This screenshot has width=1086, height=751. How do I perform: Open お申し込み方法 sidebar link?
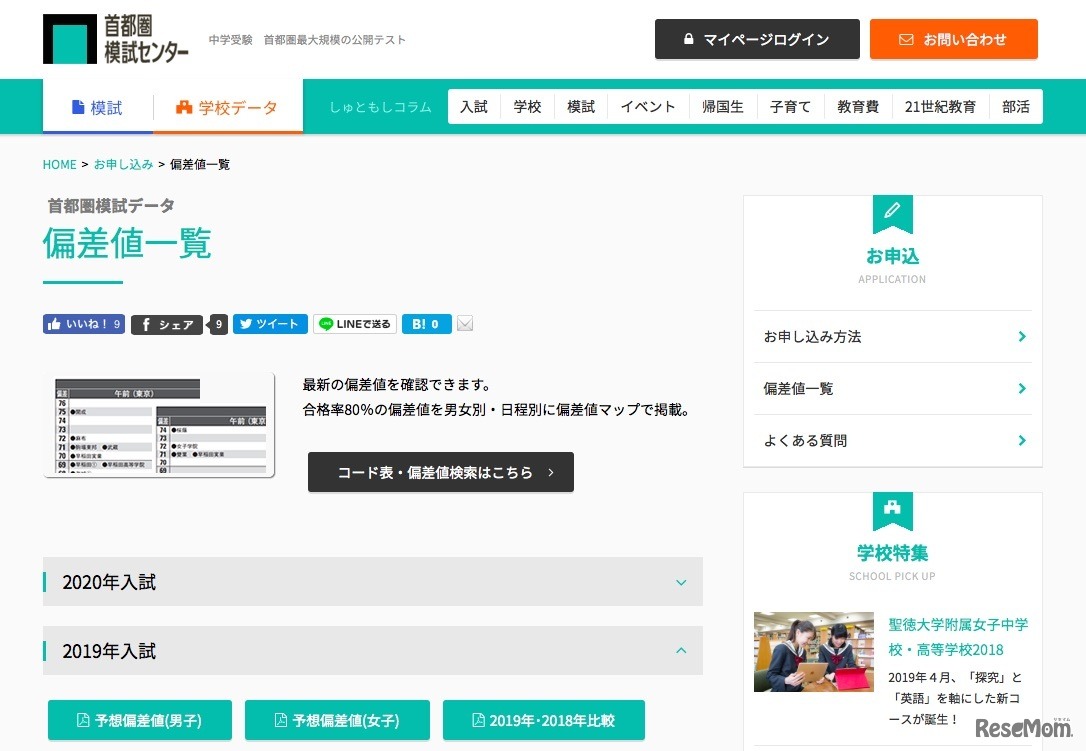892,337
